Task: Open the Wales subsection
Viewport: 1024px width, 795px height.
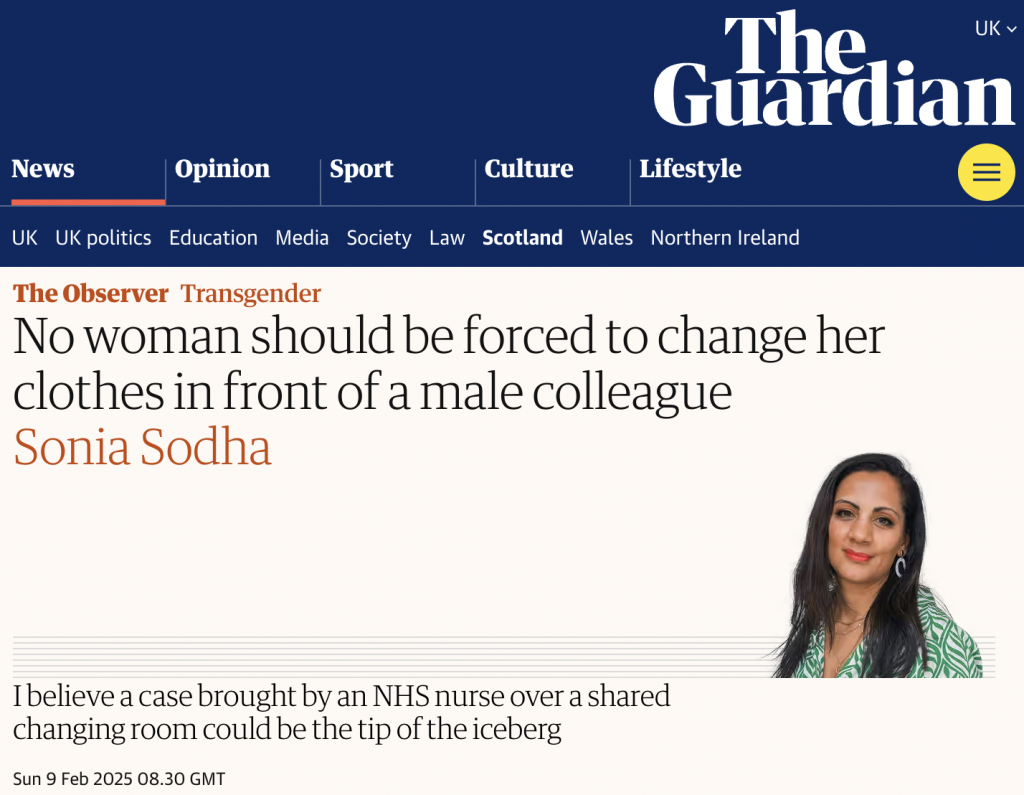Action: coord(606,238)
